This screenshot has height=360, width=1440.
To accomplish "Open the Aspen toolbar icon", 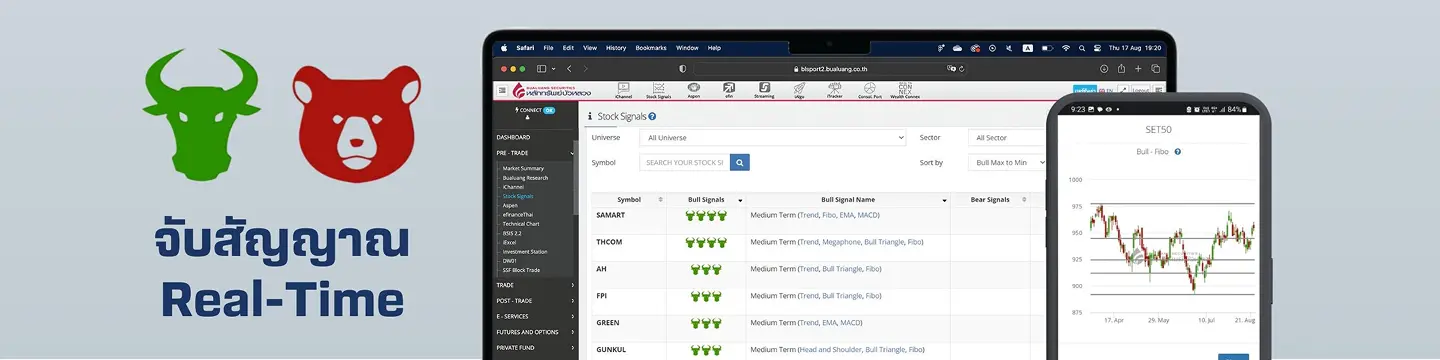I will [693, 90].
